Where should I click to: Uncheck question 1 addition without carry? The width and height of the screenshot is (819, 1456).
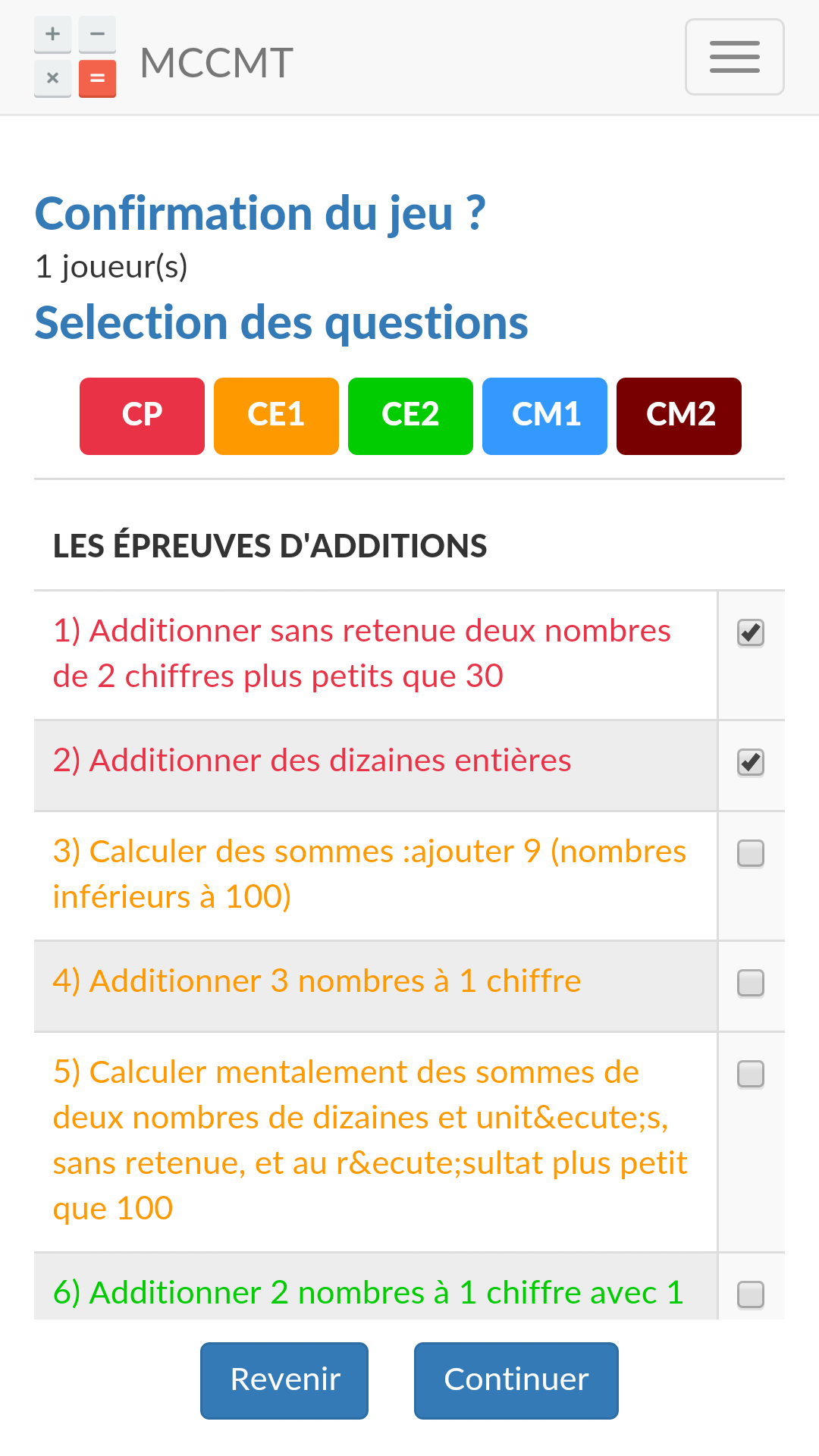tap(751, 633)
